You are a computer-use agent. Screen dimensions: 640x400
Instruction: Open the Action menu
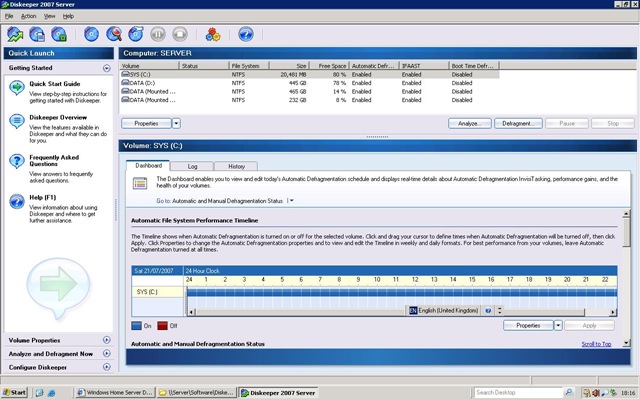click(29, 16)
